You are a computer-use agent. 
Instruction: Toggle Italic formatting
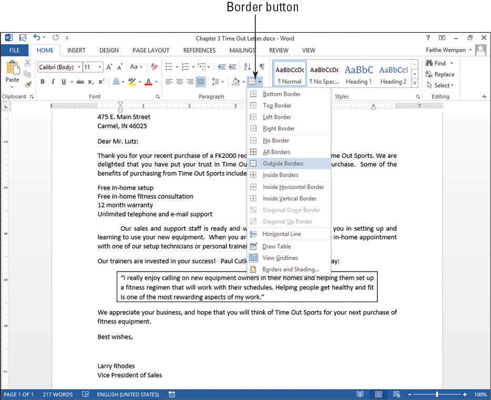click(53, 82)
